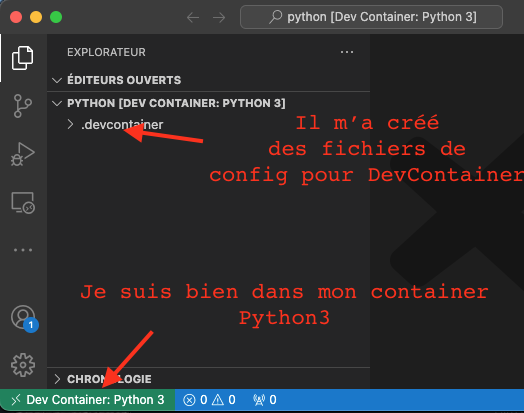Image resolution: width=524 pixels, height=413 pixels.
Task: Open the Run and Debug view
Action: click(x=23, y=154)
